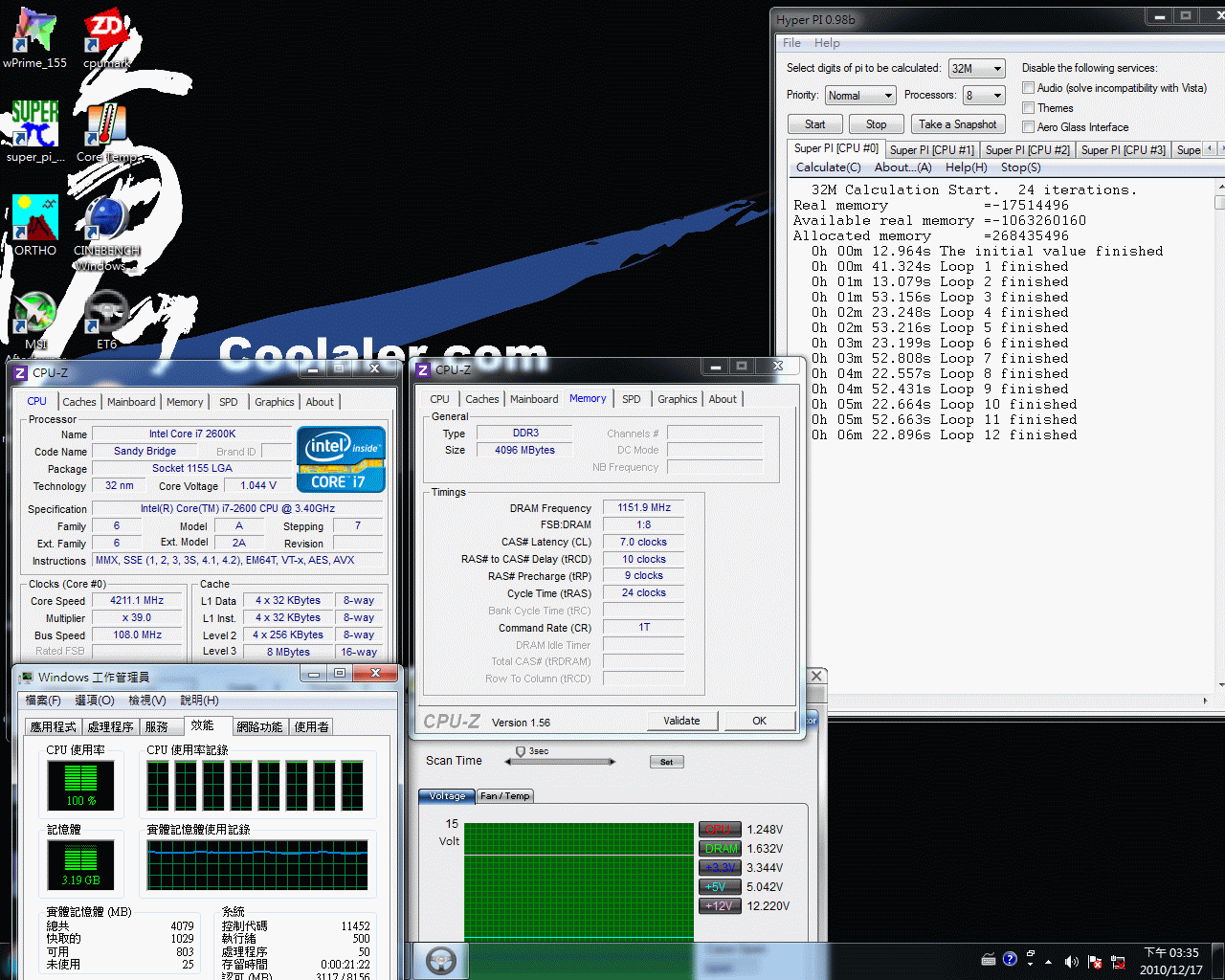This screenshot has width=1225, height=980.
Task: Enable the Themes service checkbox
Action: coord(1029,108)
